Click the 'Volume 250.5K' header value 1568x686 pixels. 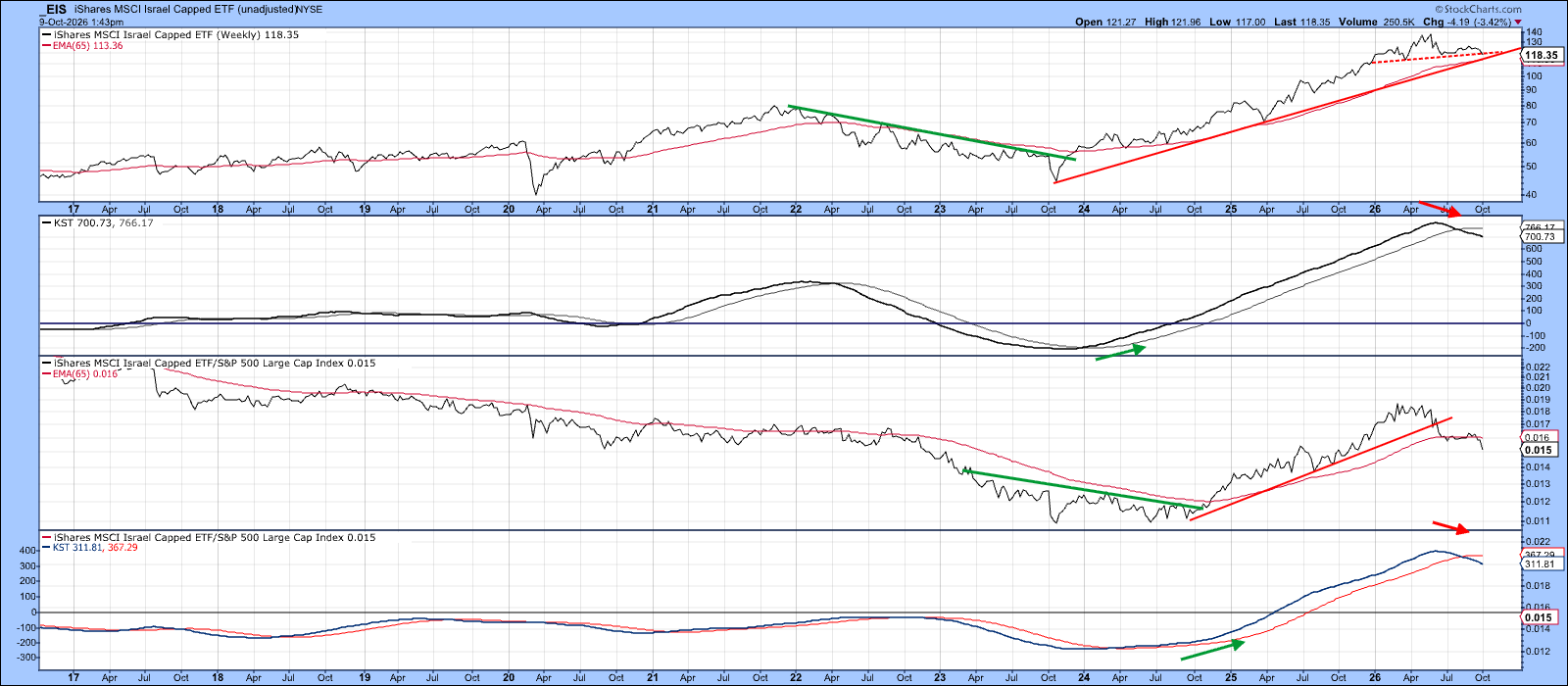coord(1376,22)
